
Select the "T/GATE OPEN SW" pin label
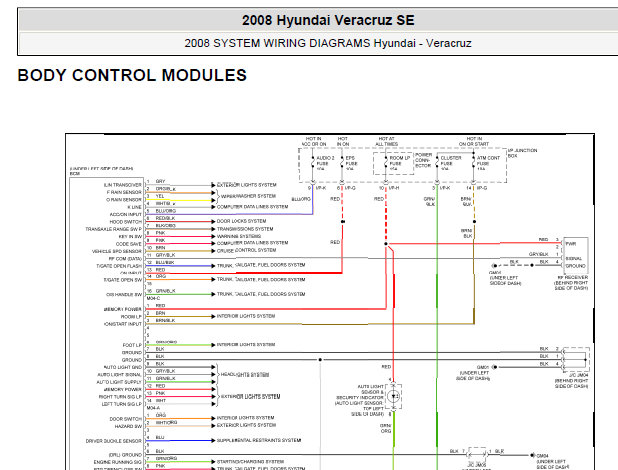click(x=122, y=280)
